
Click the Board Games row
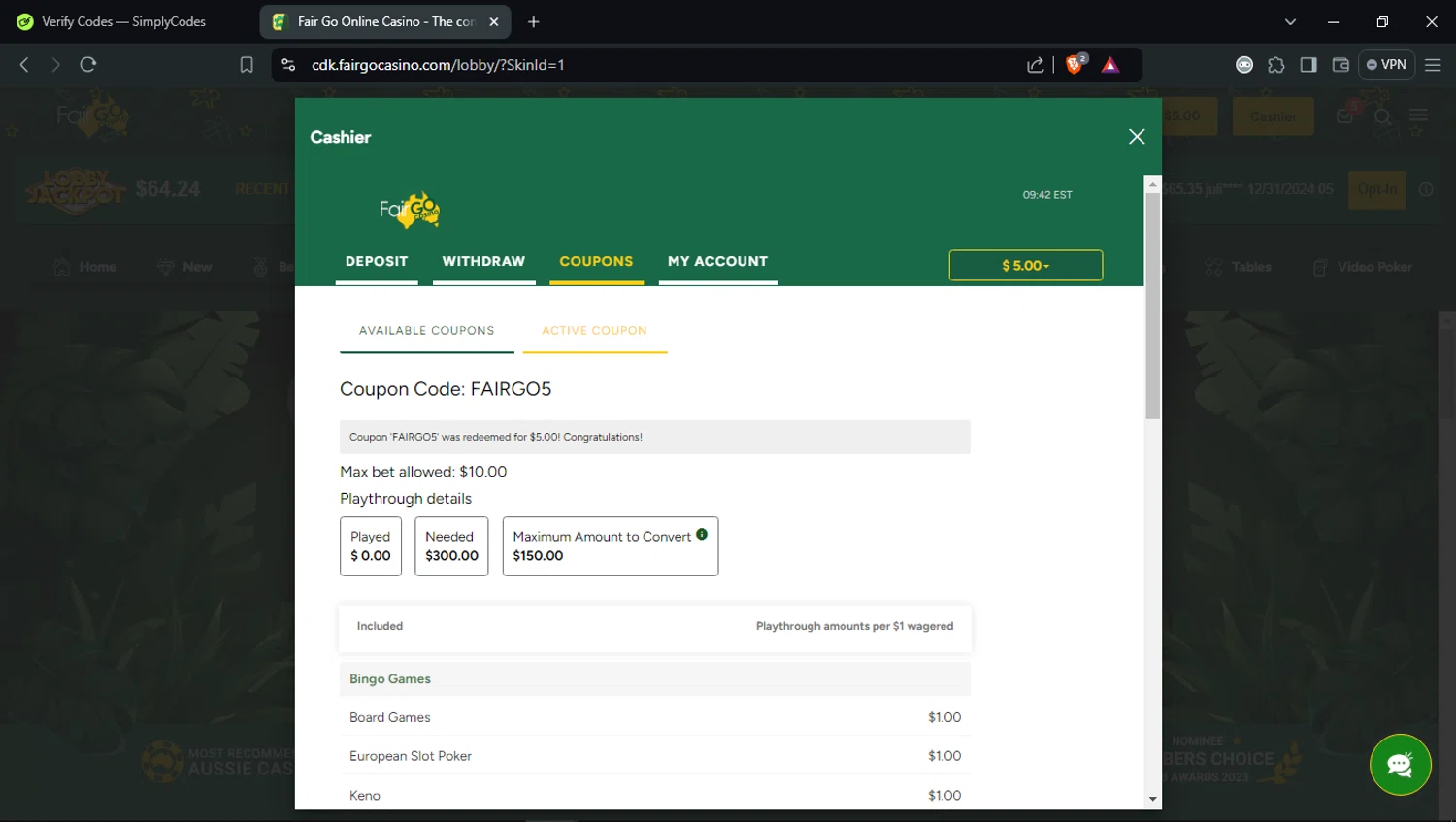tap(655, 717)
